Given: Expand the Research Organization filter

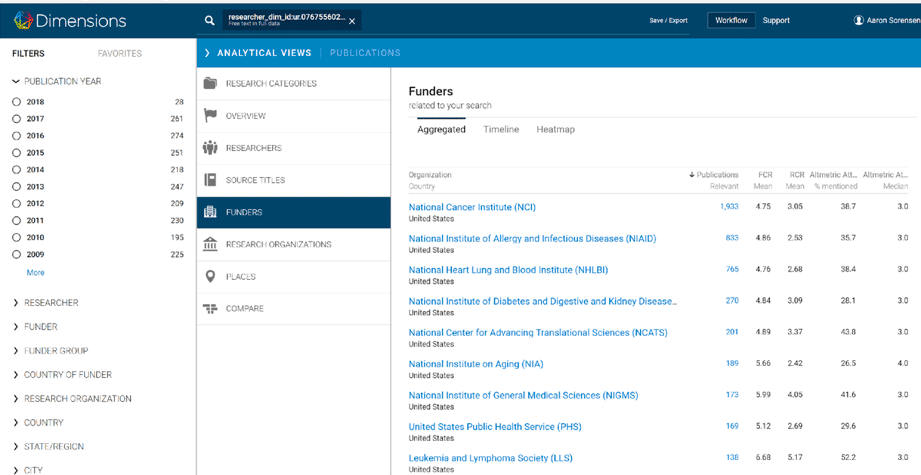Looking at the screenshot, I should (16, 399).
